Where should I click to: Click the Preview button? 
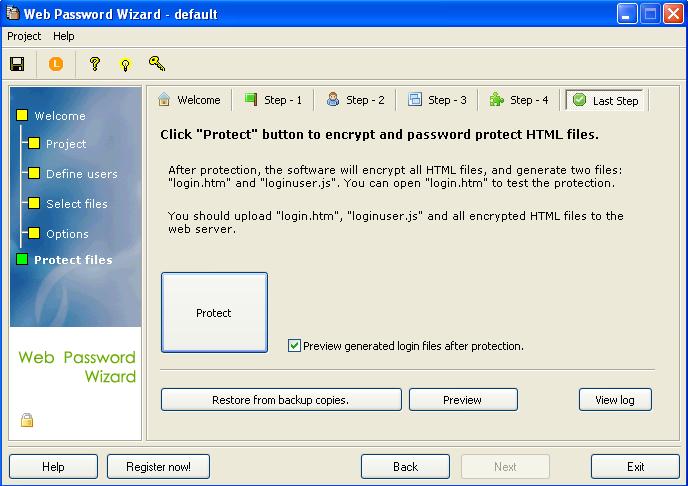pos(463,400)
